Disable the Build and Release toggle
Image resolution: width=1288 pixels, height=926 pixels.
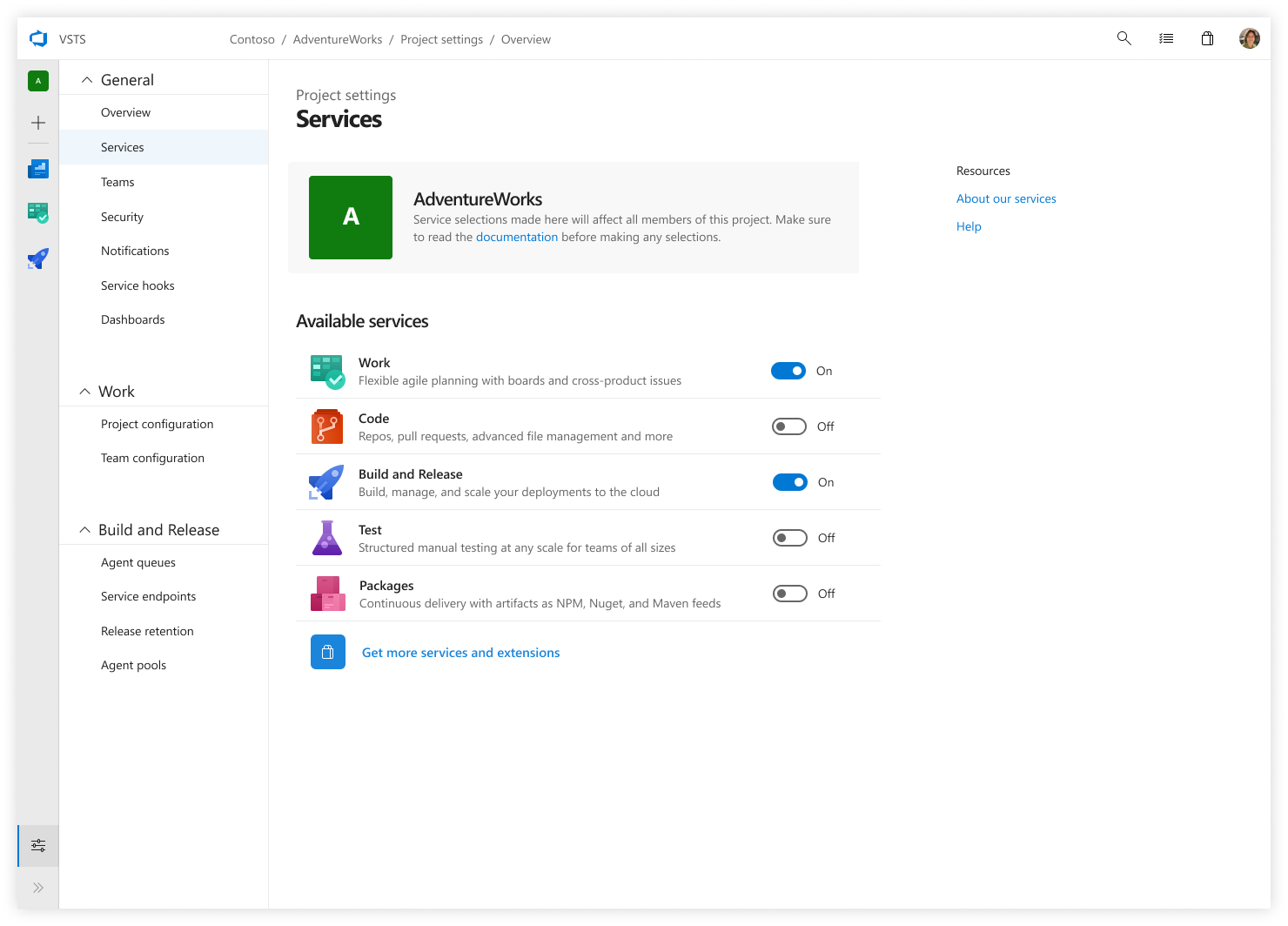pos(790,482)
